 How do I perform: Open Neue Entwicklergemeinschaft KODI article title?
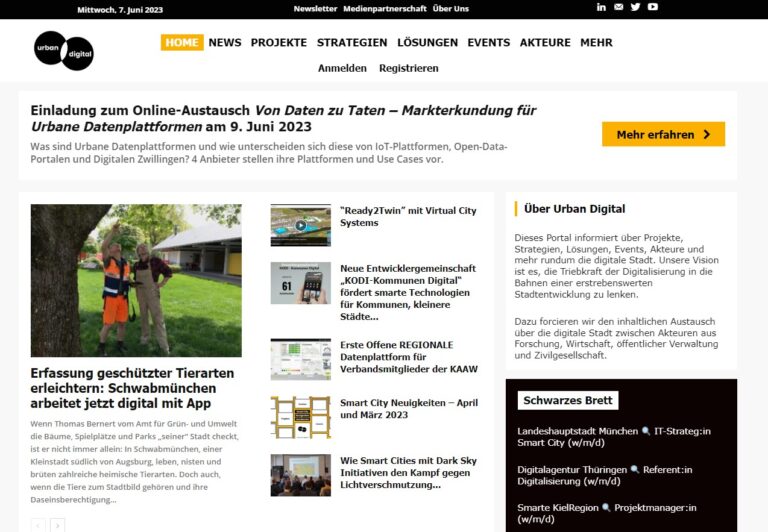pos(408,292)
